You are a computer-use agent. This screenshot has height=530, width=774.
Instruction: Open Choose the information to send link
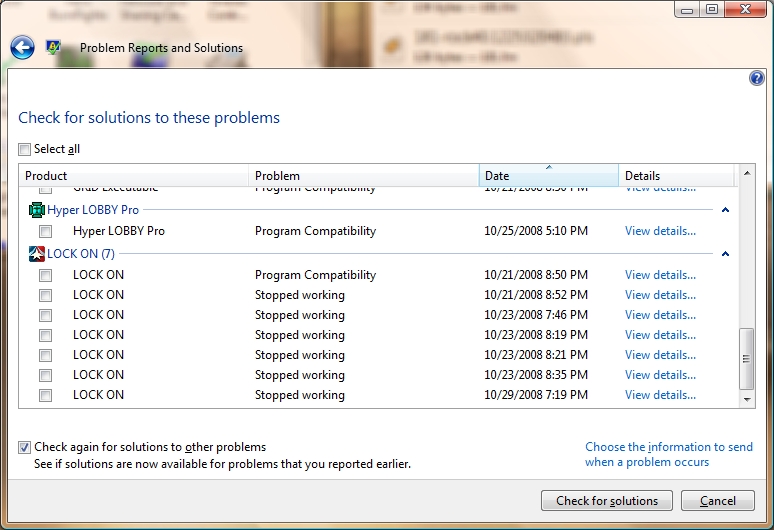click(669, 454)
